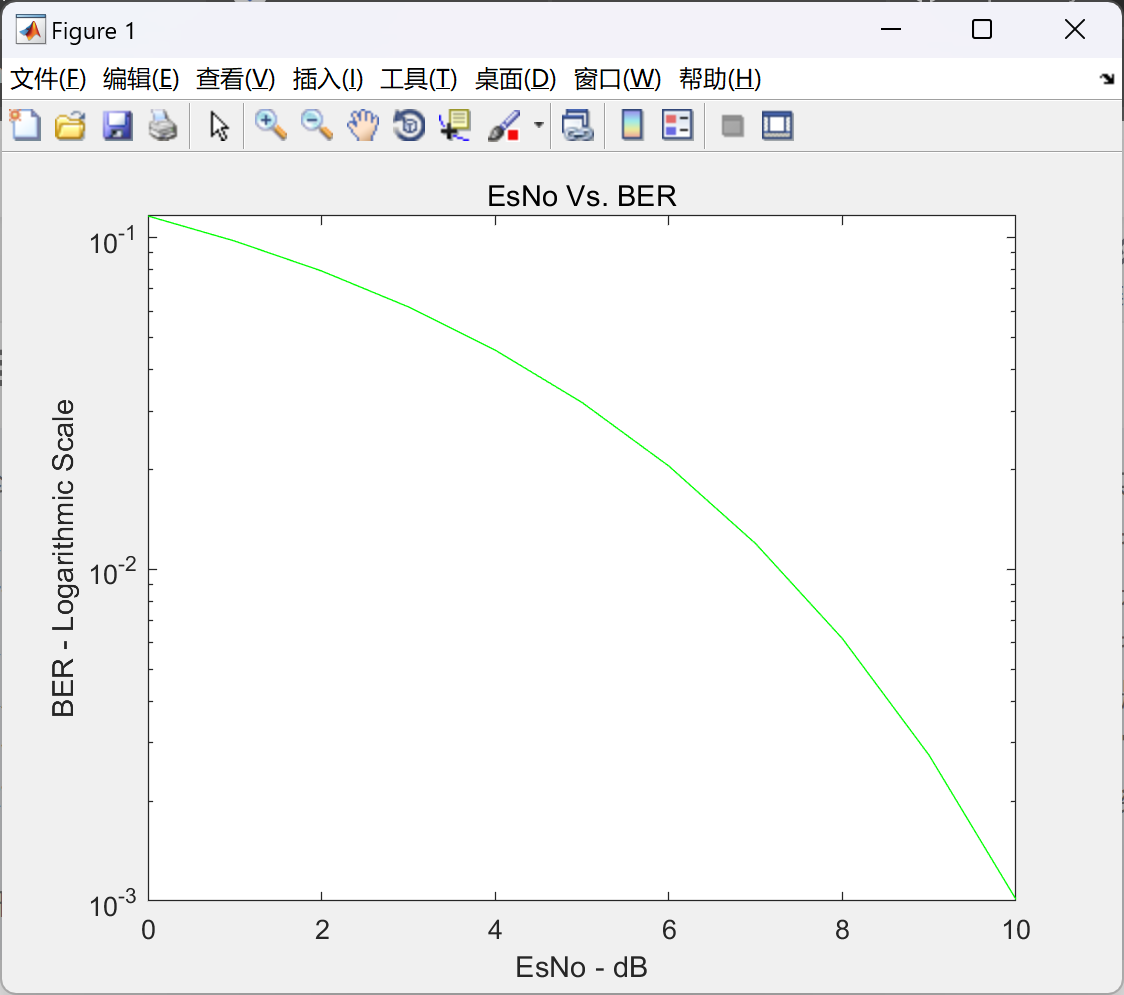Image resolution: width=1124 pixels, height=995 pixels.
Task: Click the y-axis label BER - Logarithmic Scale
Action: (x=63, y=558)
